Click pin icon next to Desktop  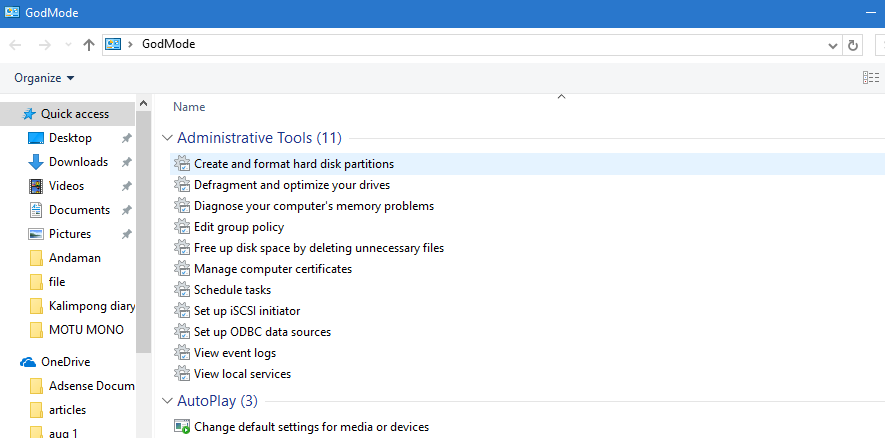127,138
